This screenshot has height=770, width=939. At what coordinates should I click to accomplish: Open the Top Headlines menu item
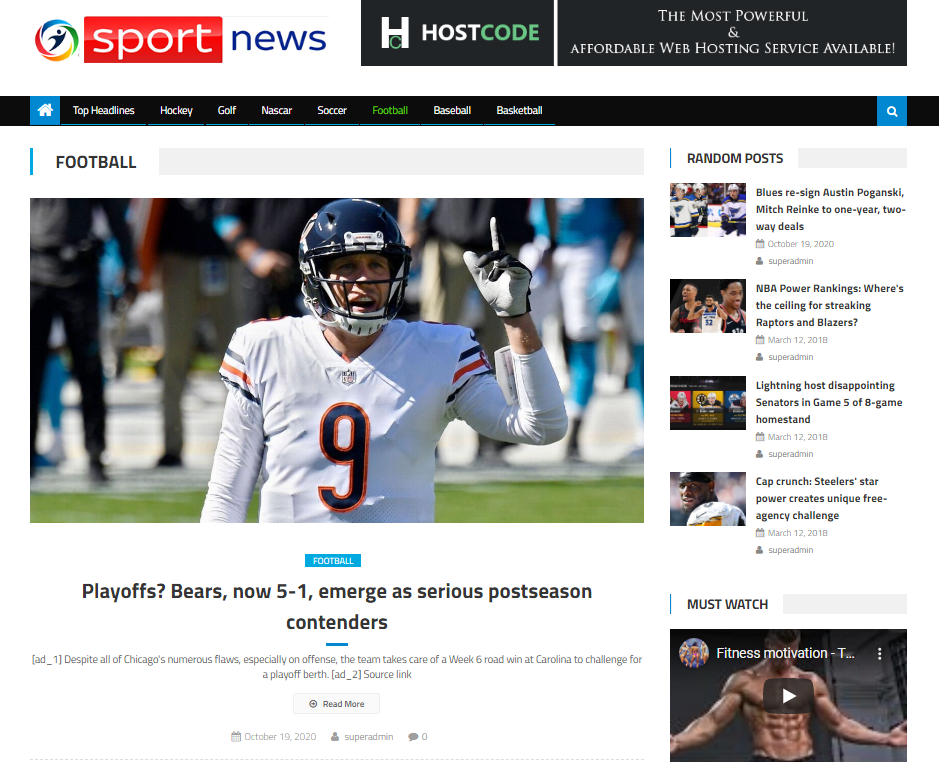[x=103, y=111]
